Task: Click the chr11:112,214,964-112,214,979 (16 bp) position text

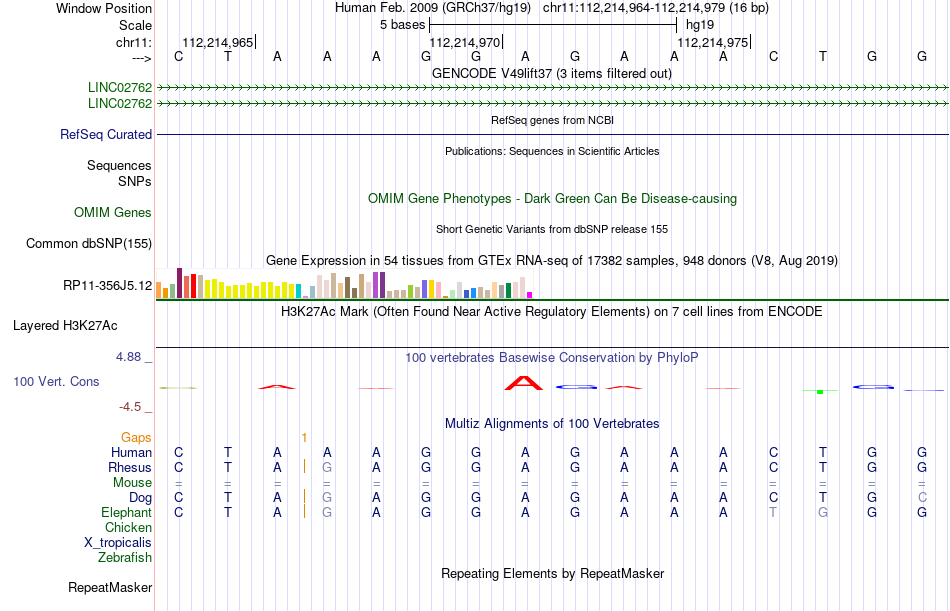Action: pos(656,8)
